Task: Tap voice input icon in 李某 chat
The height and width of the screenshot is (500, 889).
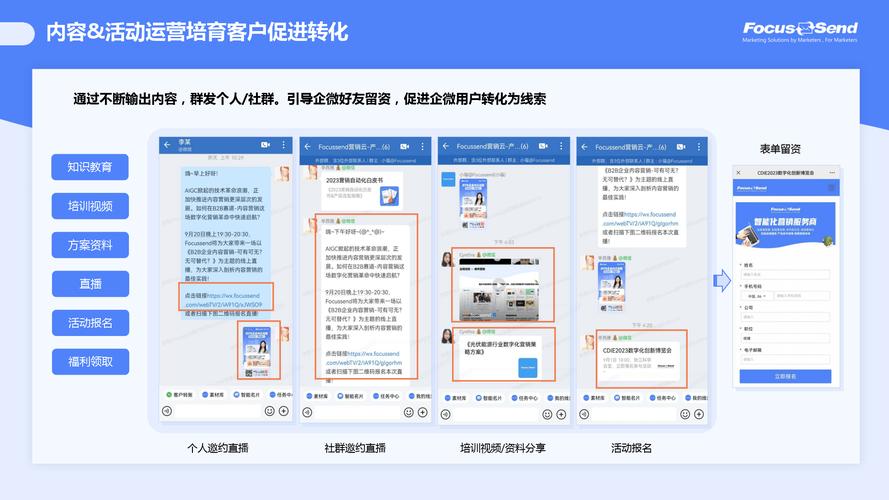Action: click(x=167, y=411)
